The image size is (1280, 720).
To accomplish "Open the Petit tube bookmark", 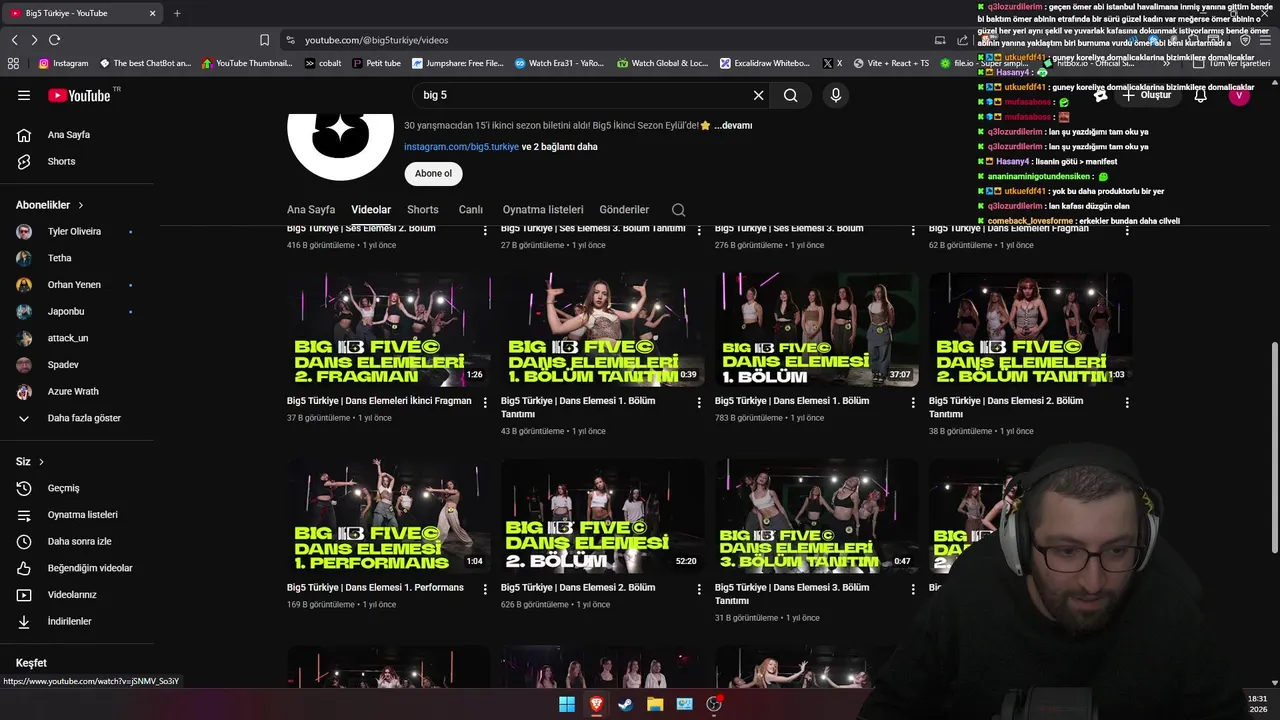I will (376, 63).
